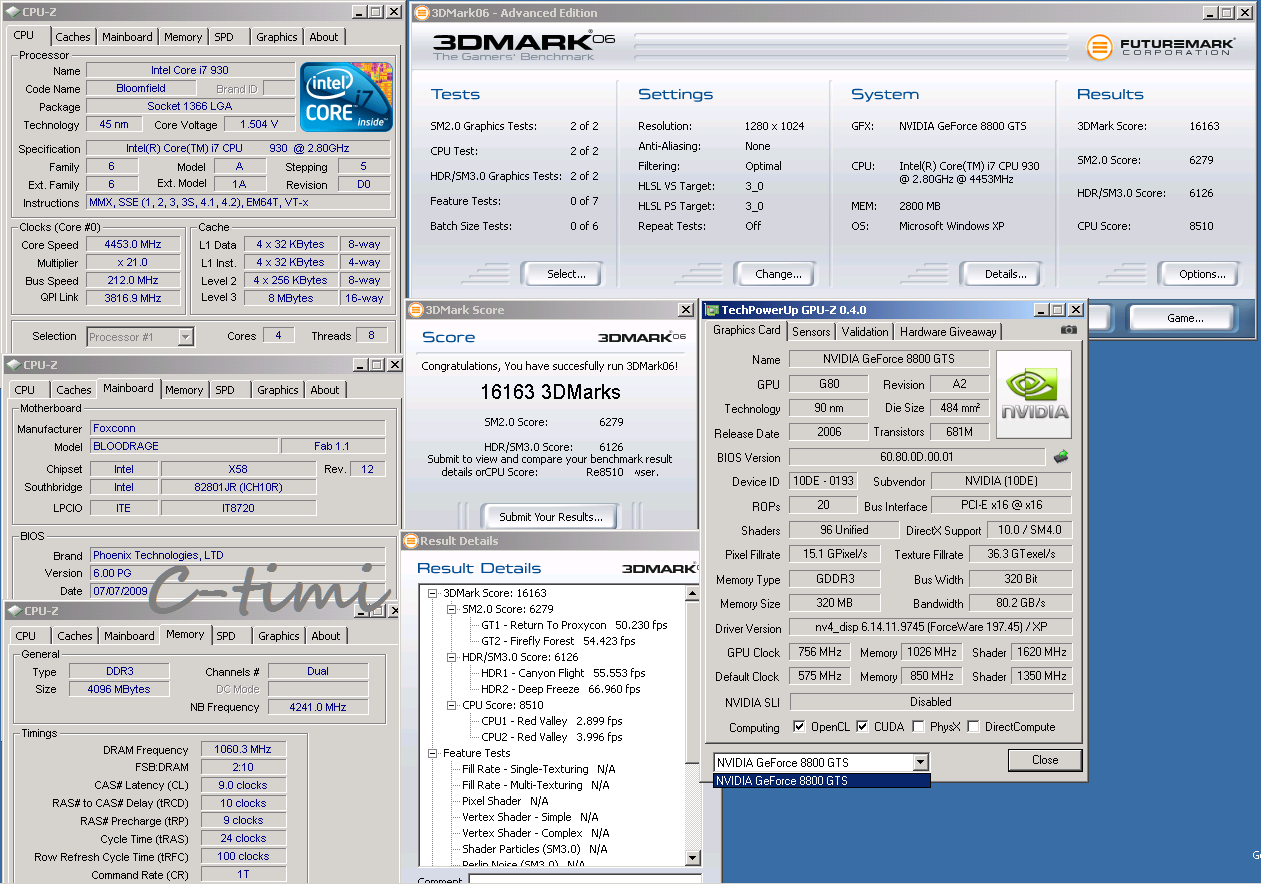Click title bar icon of CPU-Z Memory window

click(x=13, y=611)
